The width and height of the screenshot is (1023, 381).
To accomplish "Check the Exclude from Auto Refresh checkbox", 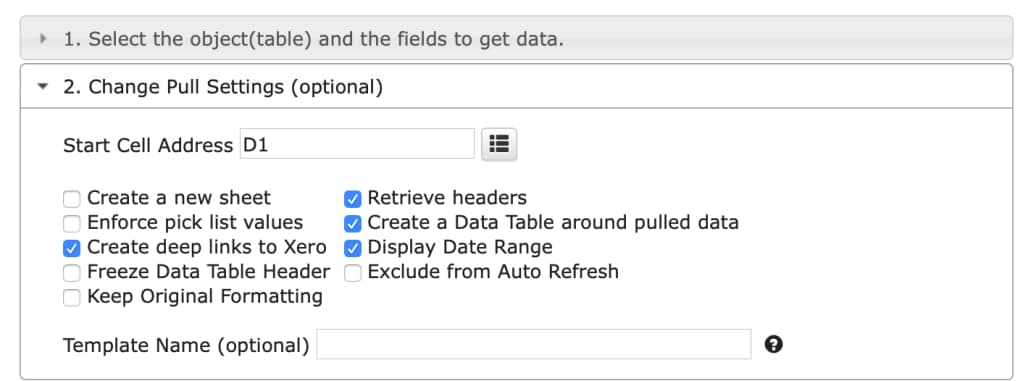I will coord(352,272).
